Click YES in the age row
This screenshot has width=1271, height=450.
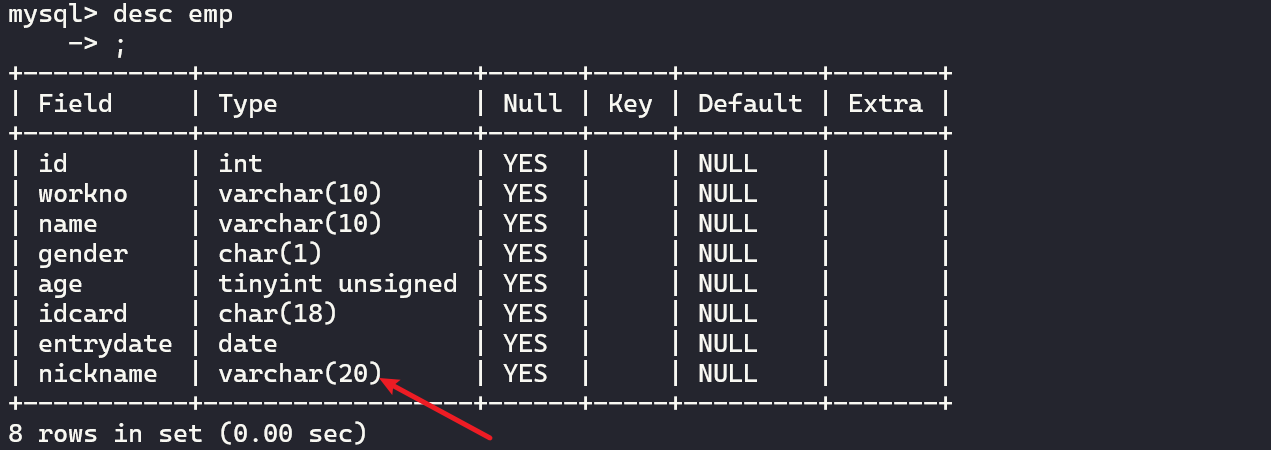click(x=525, y=284)
